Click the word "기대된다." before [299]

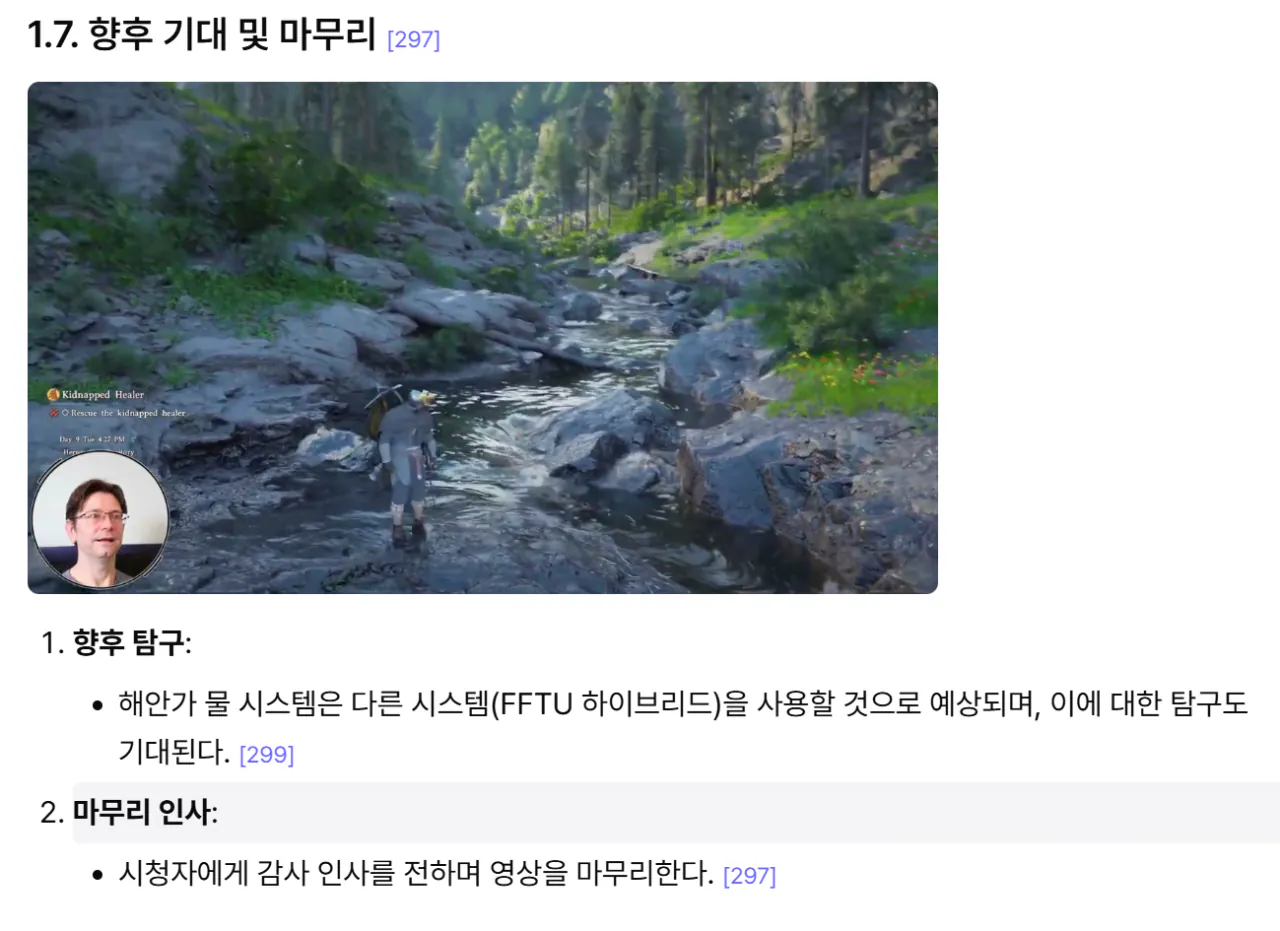(x=174, y=753)
